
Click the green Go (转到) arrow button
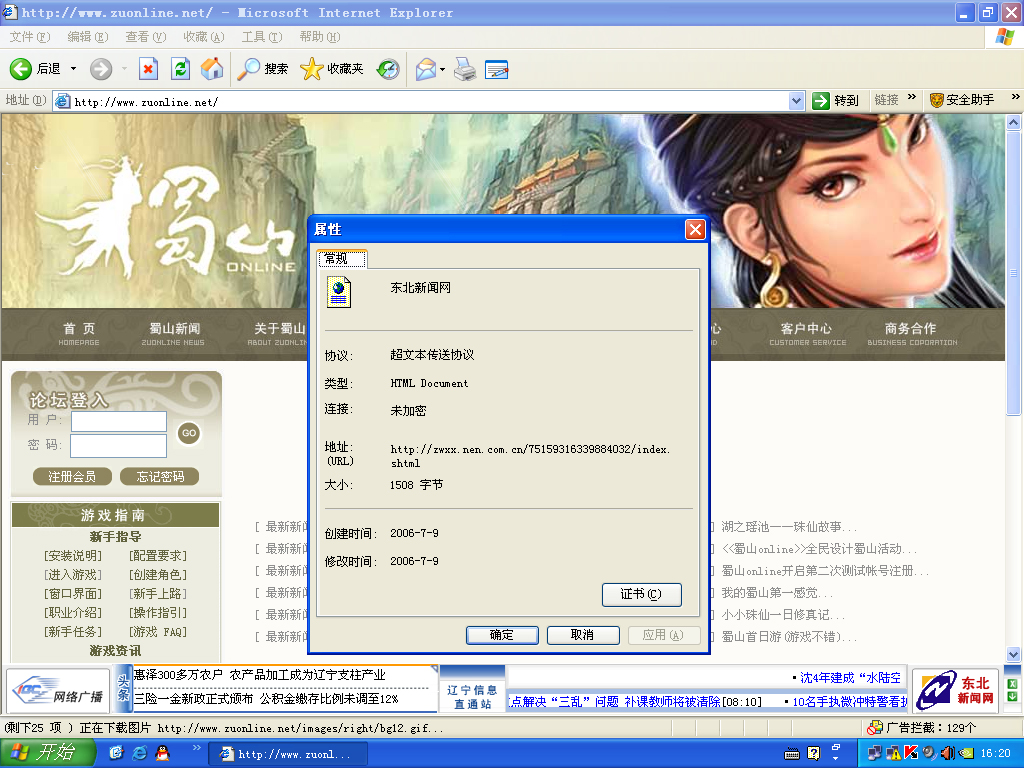821,101
